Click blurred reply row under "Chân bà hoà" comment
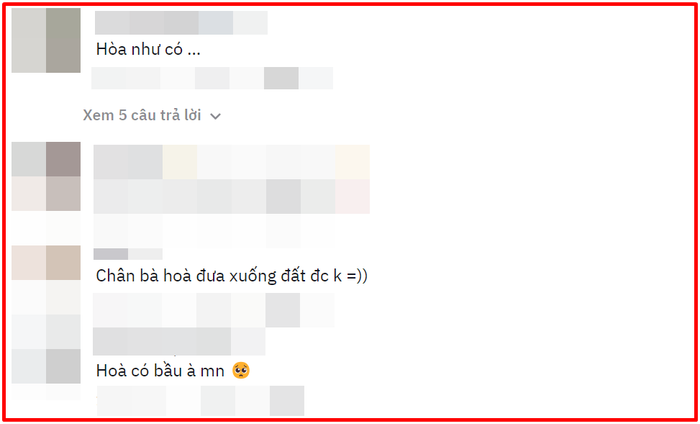Viewport: 700px width, 424px height. pos(213,310)
